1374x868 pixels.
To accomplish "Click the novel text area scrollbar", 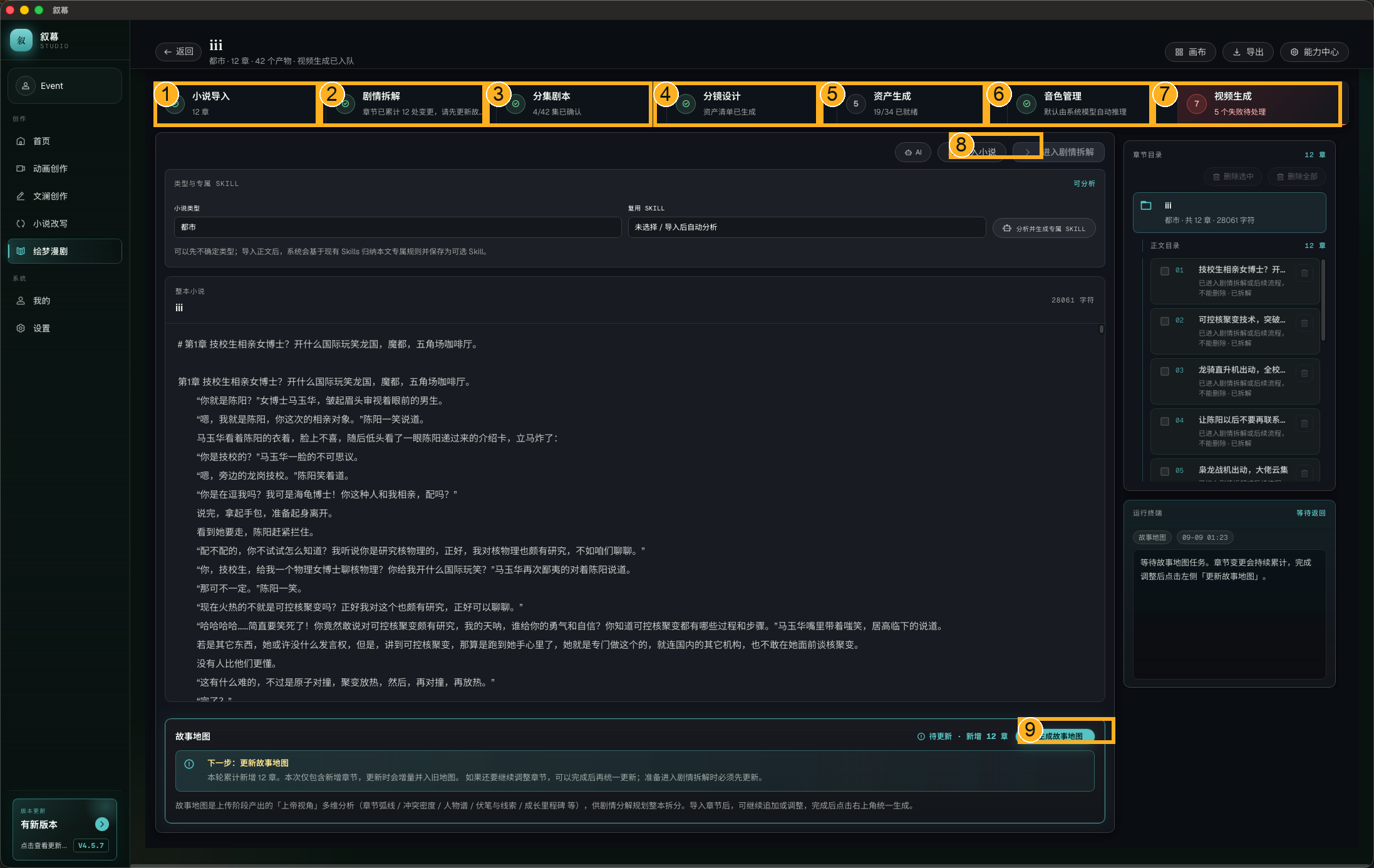I will pos(1102,329).
